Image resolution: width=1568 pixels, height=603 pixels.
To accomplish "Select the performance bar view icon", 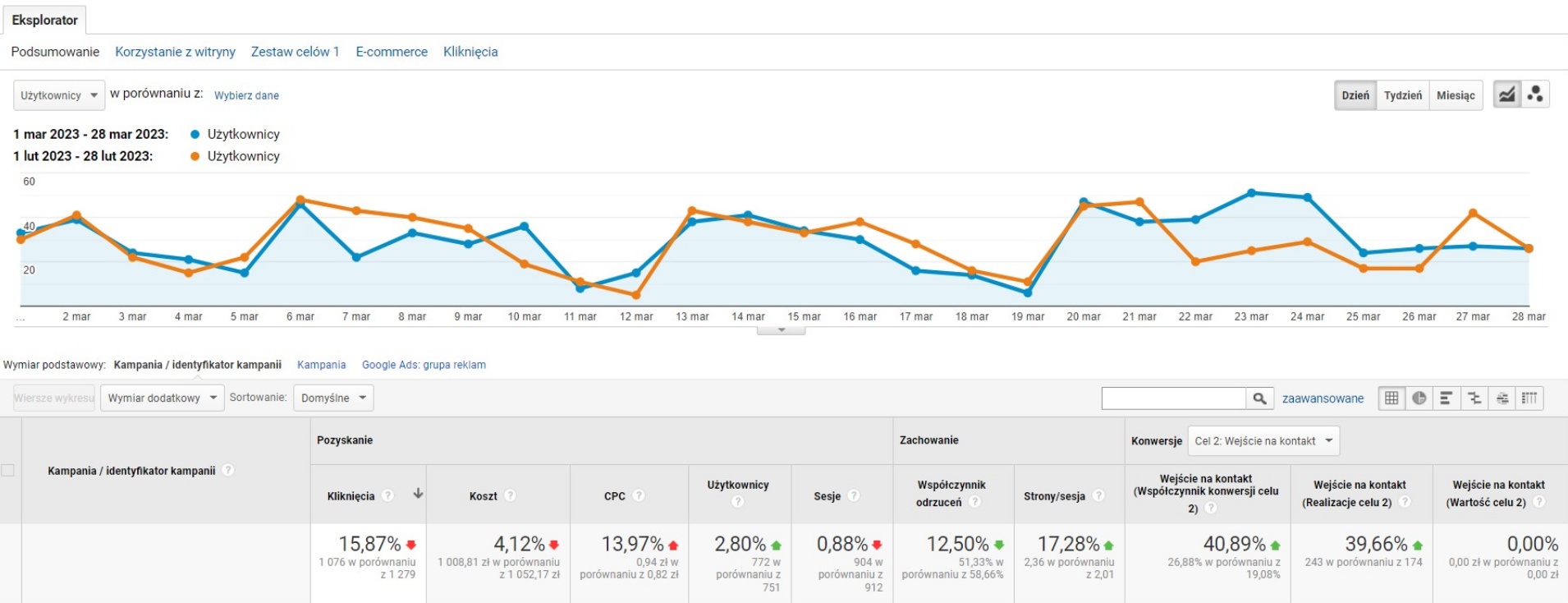I will (1447, 398).
